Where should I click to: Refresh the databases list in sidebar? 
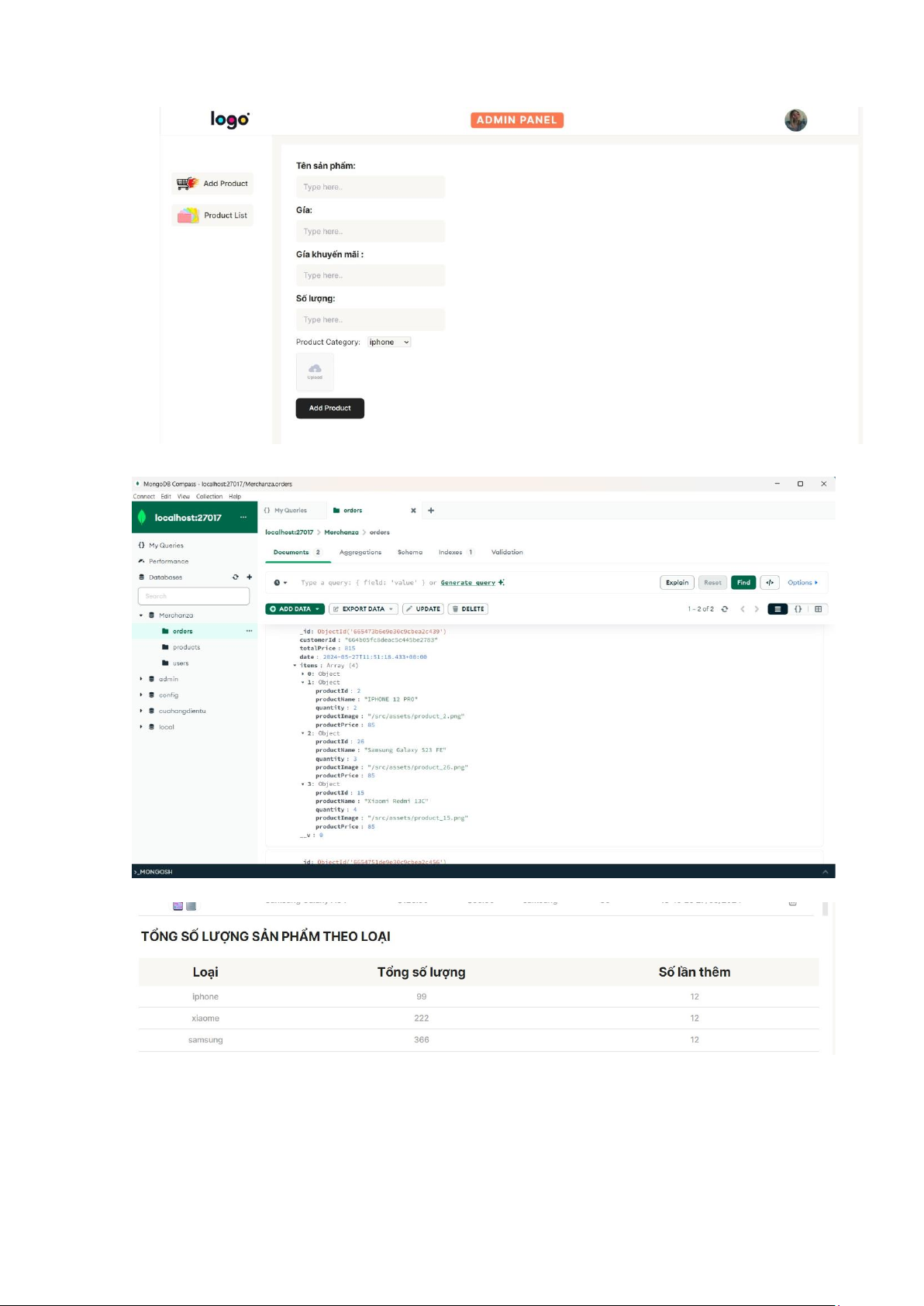pyautogui.click(x=236, y=577)
